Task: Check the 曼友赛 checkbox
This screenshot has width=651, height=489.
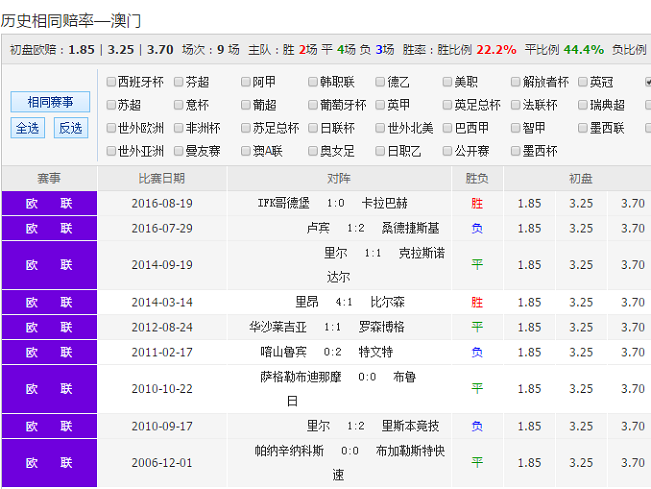Action: click(179, 151)
